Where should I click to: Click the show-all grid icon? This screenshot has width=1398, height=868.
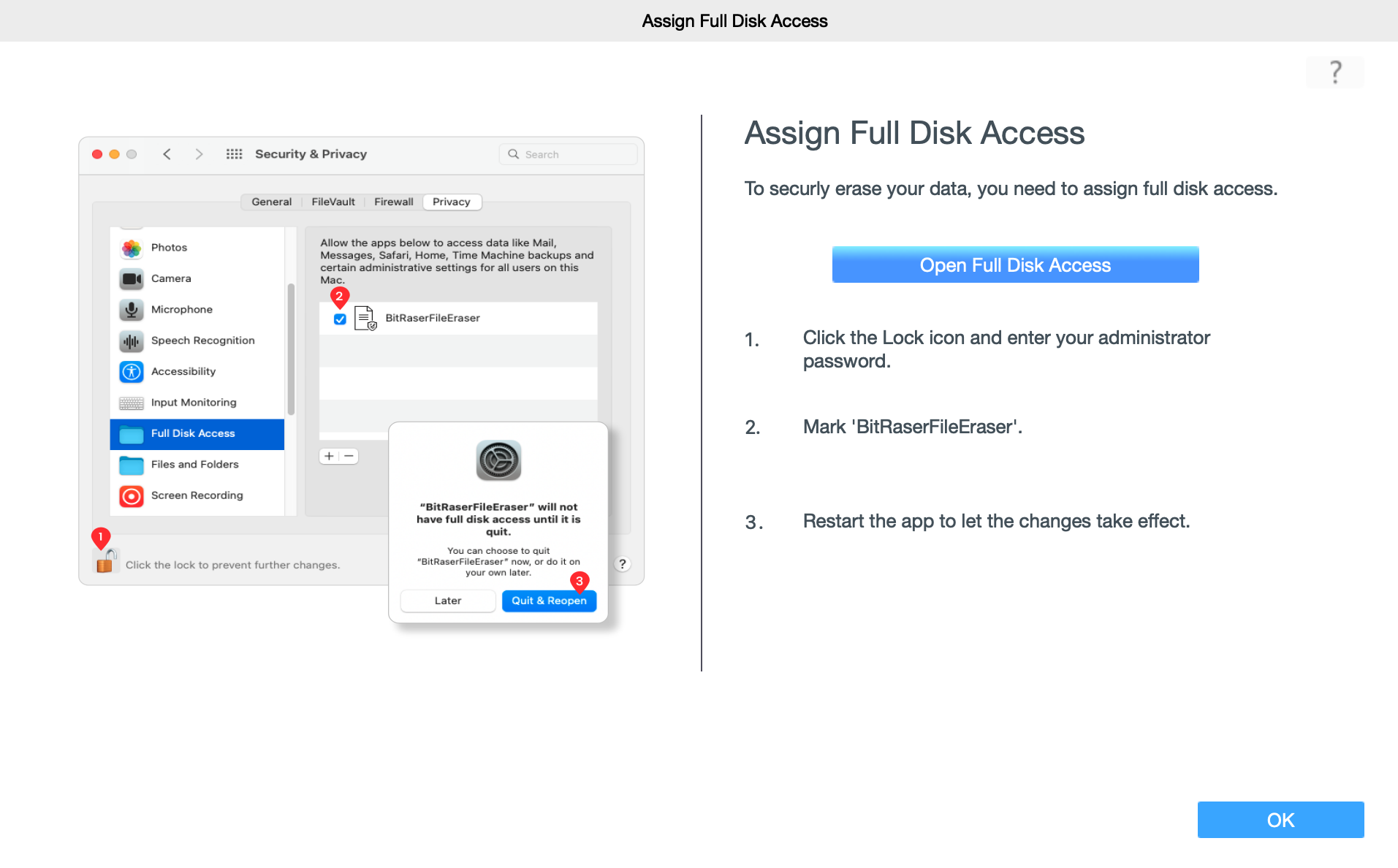pos(234,154)
